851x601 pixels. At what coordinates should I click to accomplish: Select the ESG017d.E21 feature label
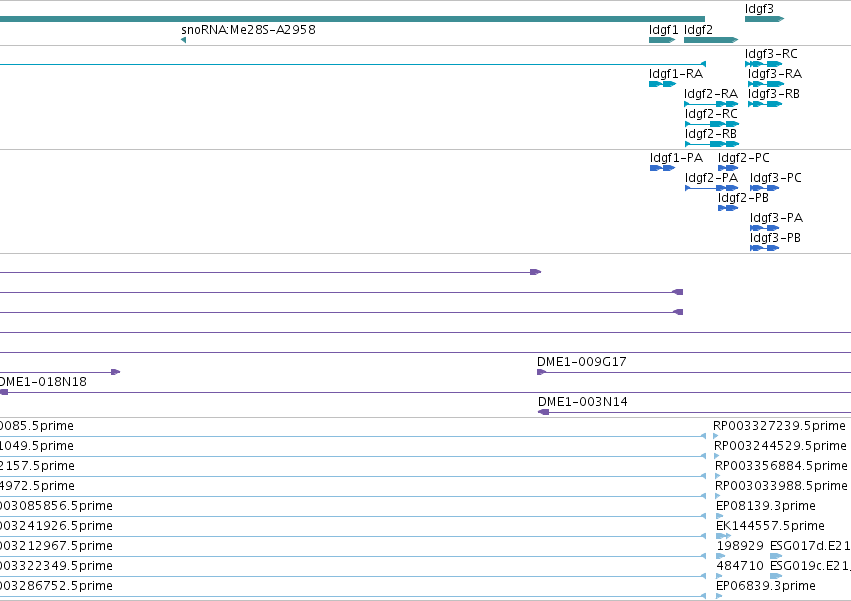810,546
